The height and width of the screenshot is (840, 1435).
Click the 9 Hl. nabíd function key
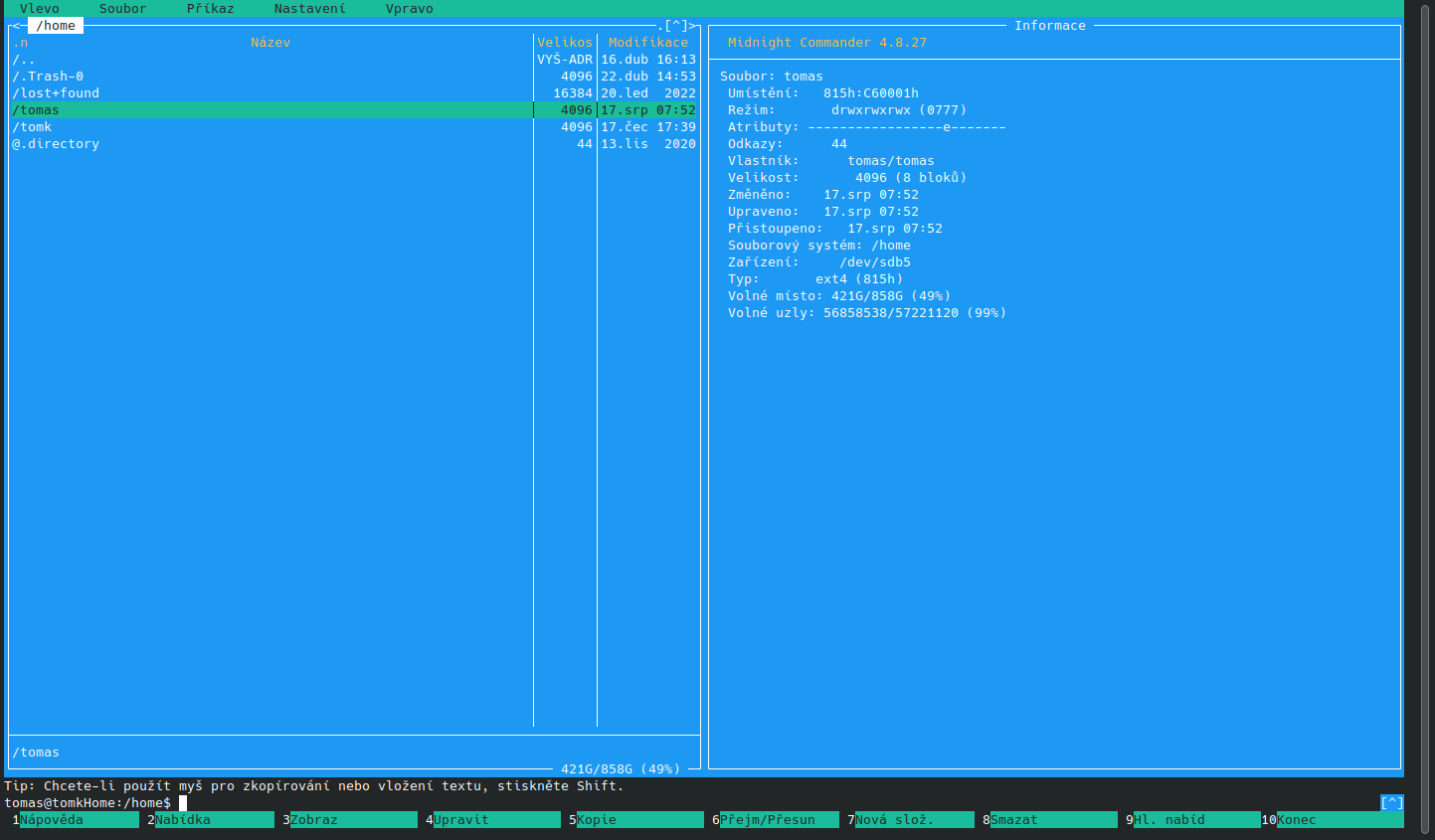(x=1193, y=820)
